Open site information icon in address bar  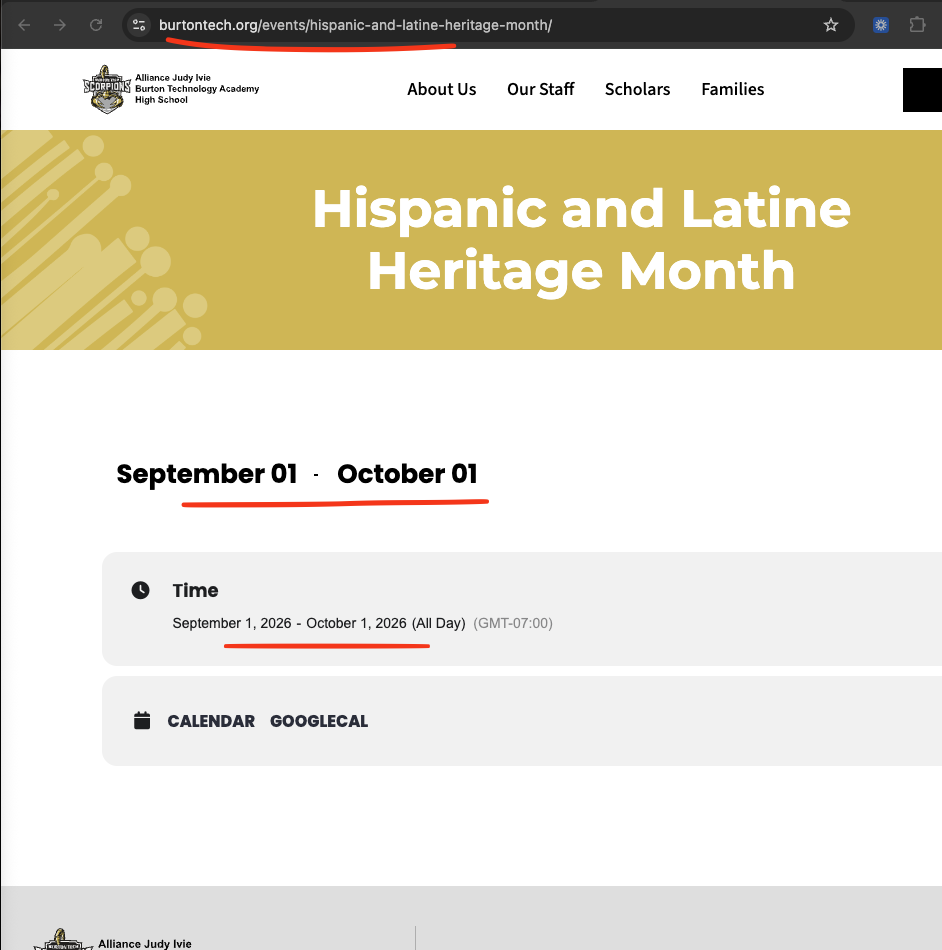click(139, 25)
